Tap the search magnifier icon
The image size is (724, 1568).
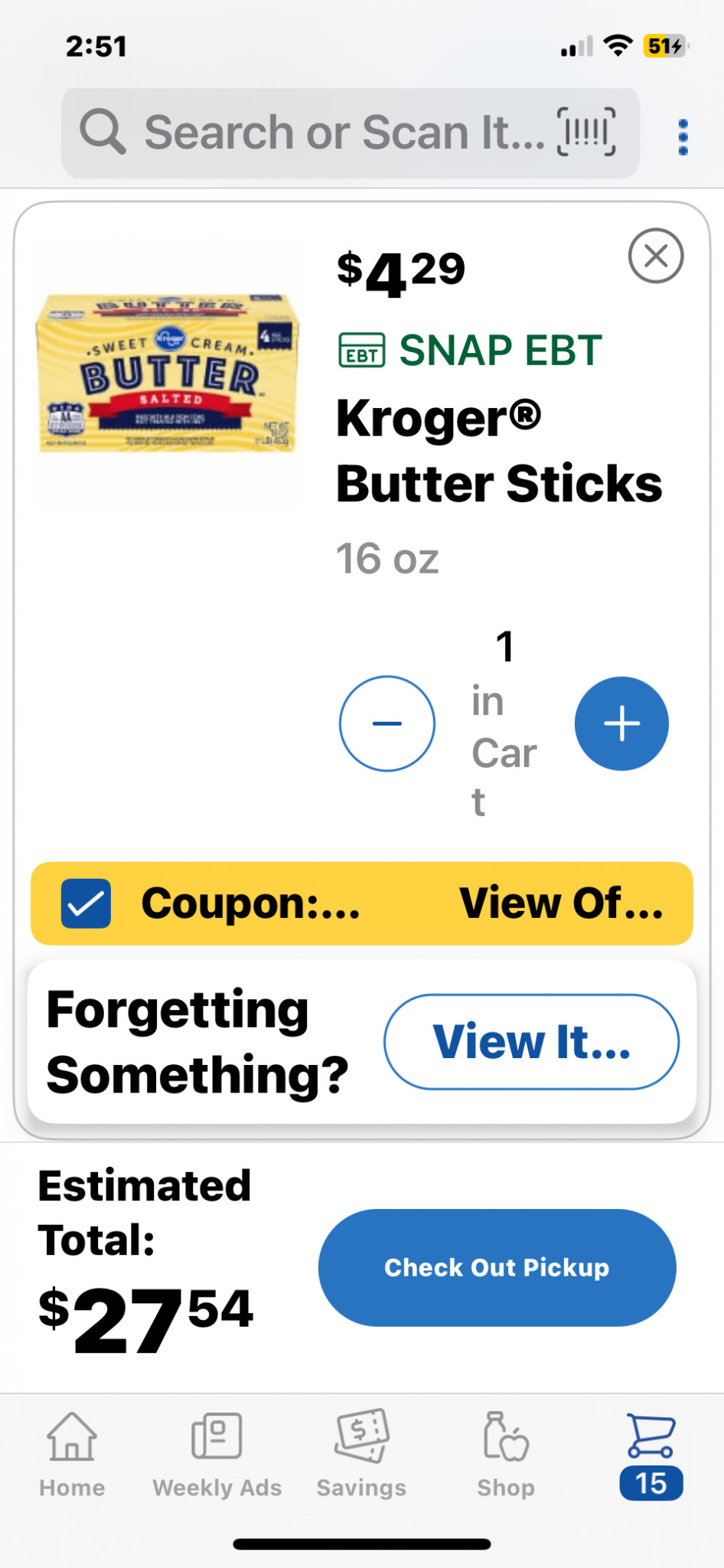[x=103, y=132]
